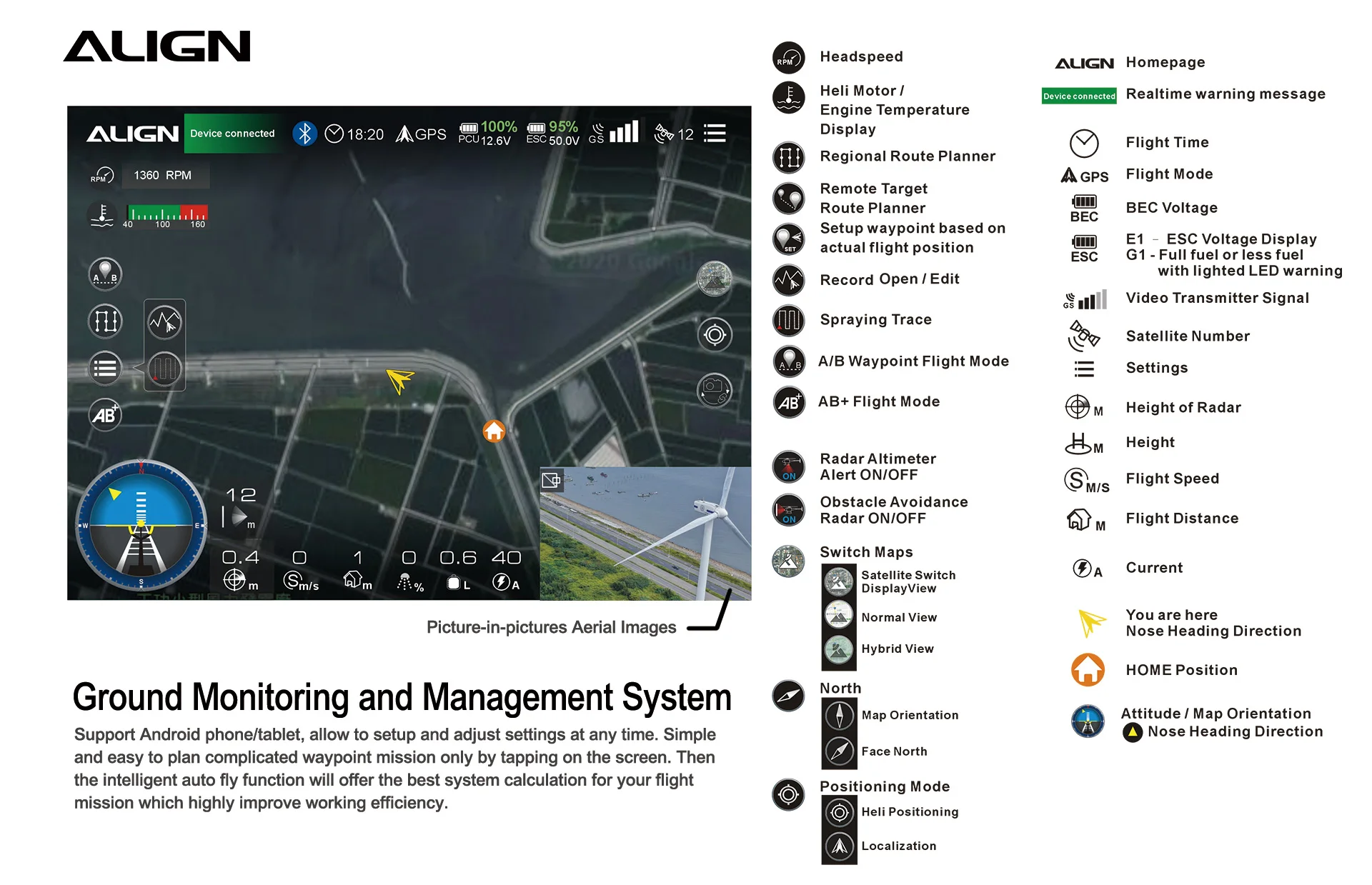The height and width of the screenshot is (885, 1372).
Task: Tap the 40 A current readout
Action: tap(506, 569)
